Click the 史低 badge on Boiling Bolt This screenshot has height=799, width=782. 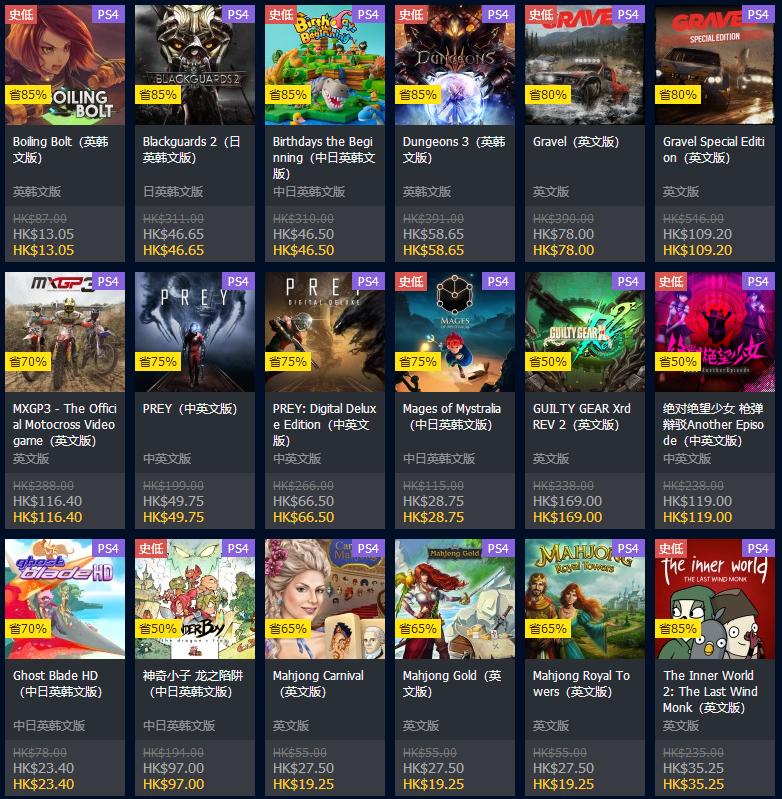click(21, 14)
